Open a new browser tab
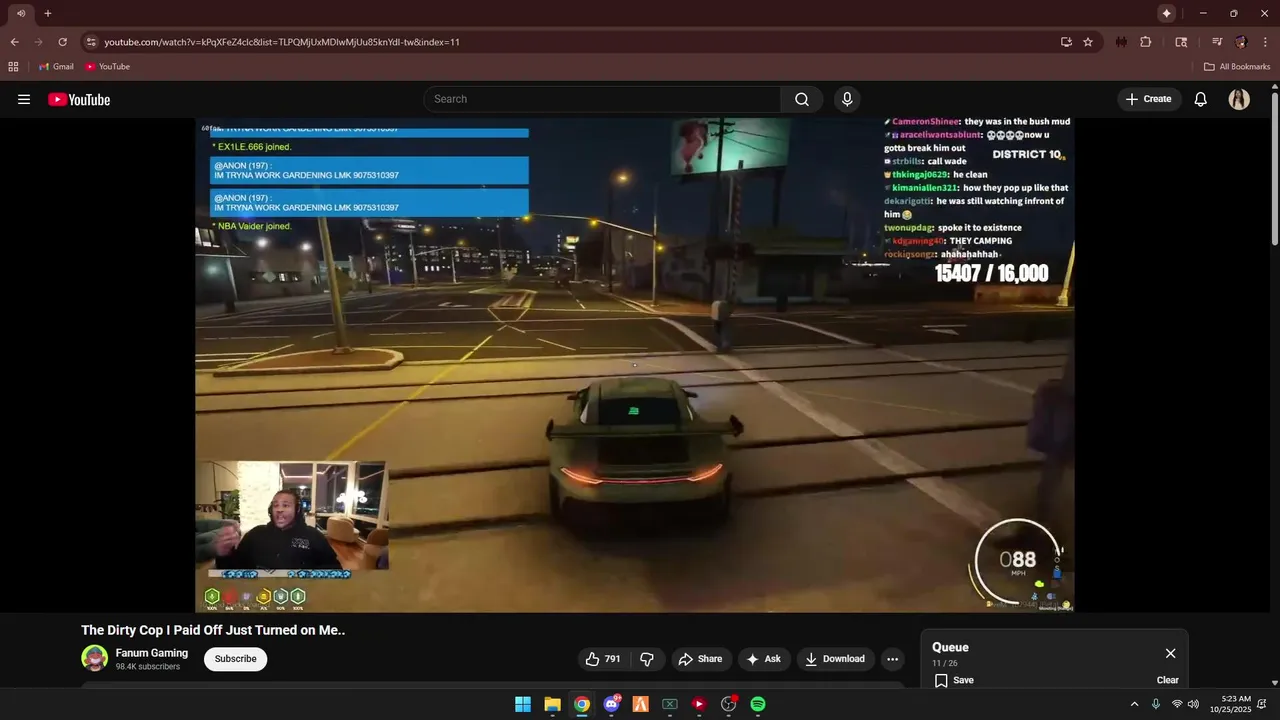Screen dimensions: 1280x720 pos(47,13)
